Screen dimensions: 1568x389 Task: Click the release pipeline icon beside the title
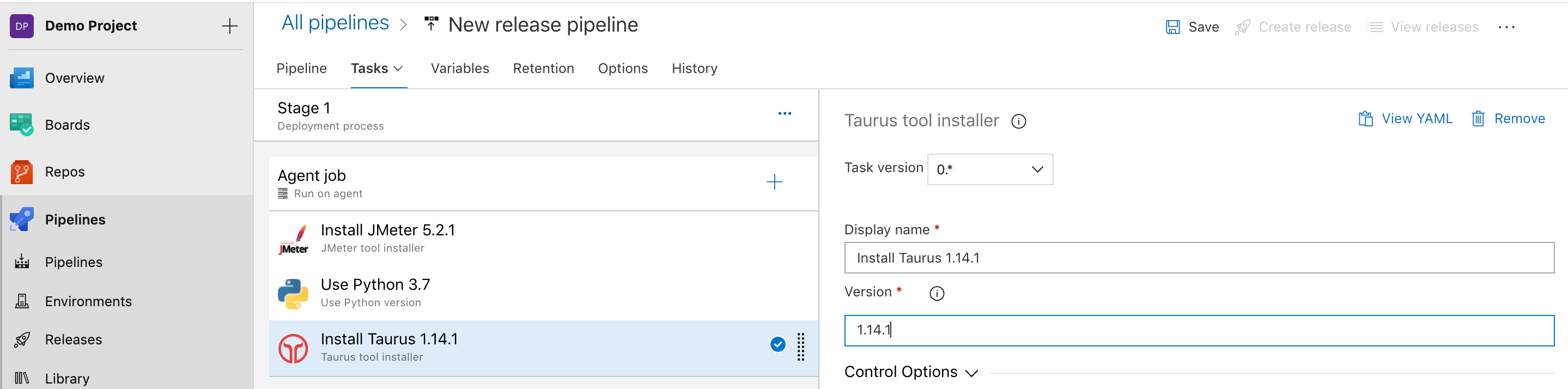(x=431, y=24)
